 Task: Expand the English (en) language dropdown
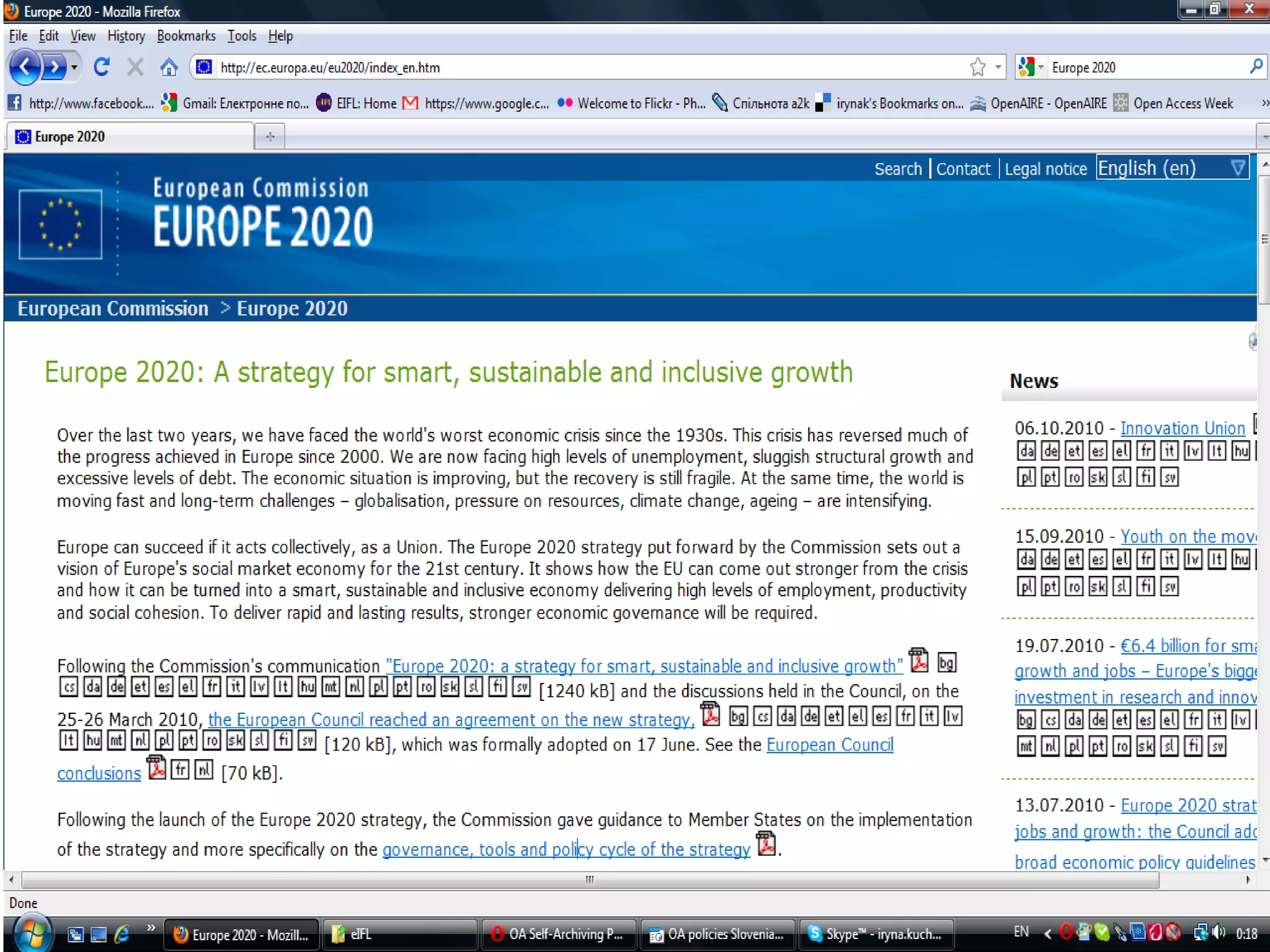pos(1238,168)
